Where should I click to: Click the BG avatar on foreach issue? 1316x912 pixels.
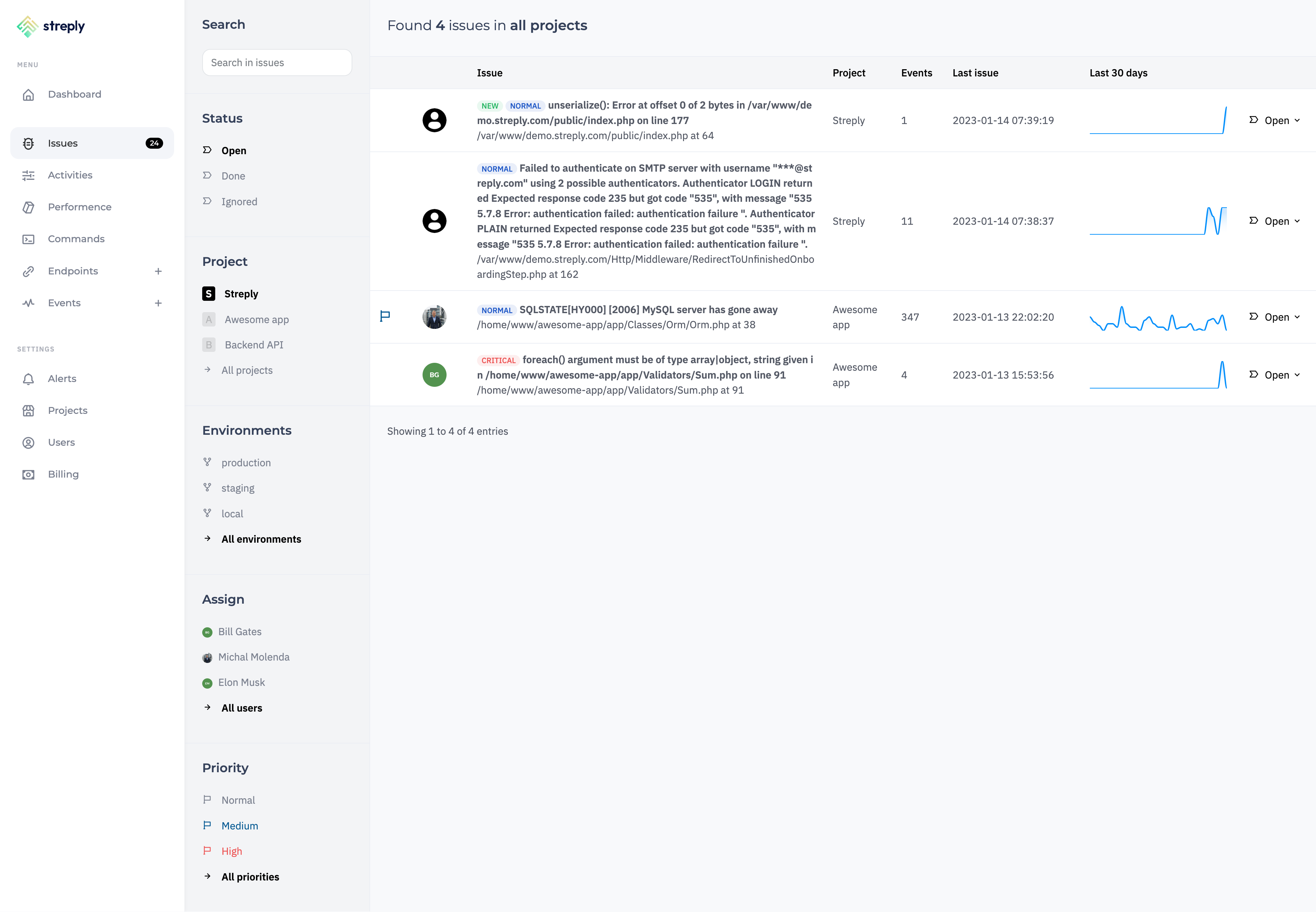point(434,375)
